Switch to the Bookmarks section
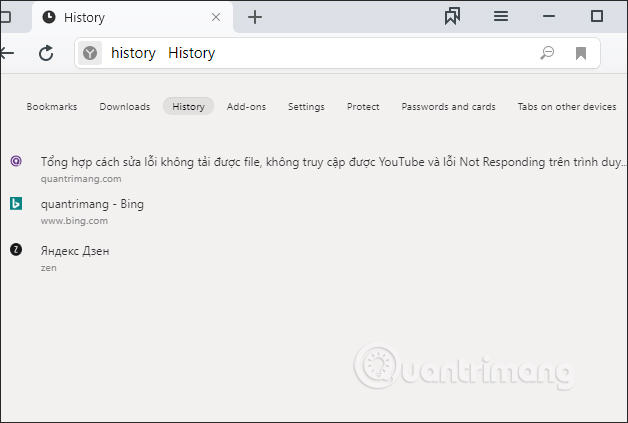The width and height of the screenshot is (628, 423). click(x=52, y=107)
